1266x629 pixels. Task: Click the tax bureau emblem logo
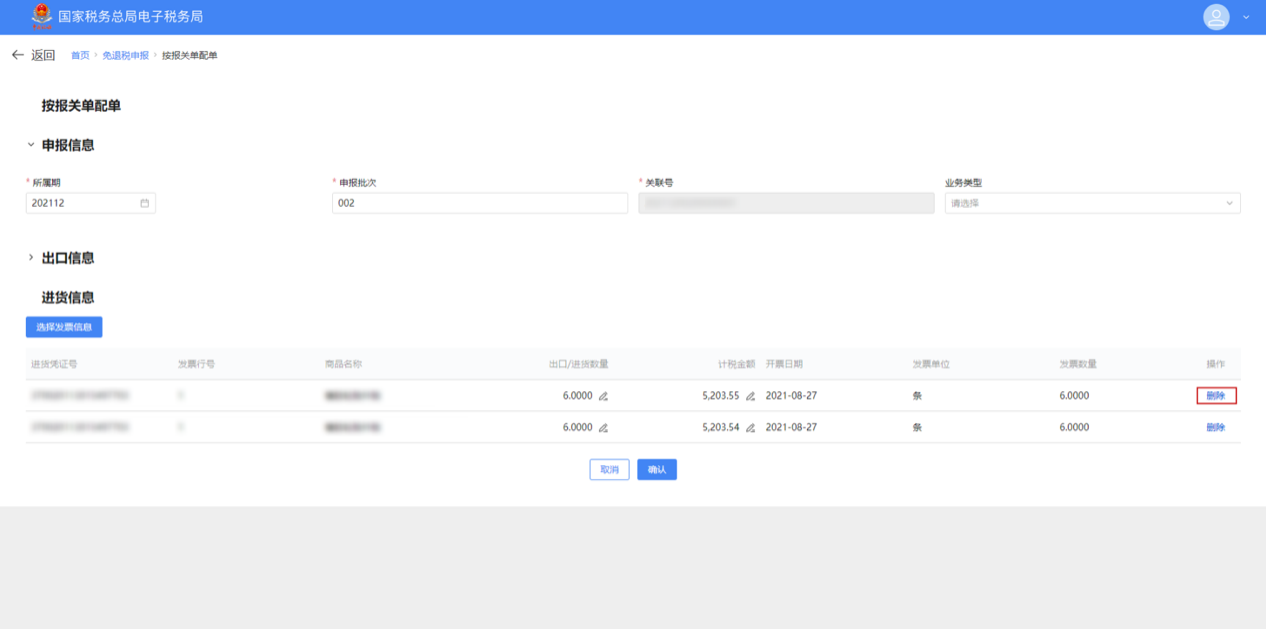tap(41, 17)
